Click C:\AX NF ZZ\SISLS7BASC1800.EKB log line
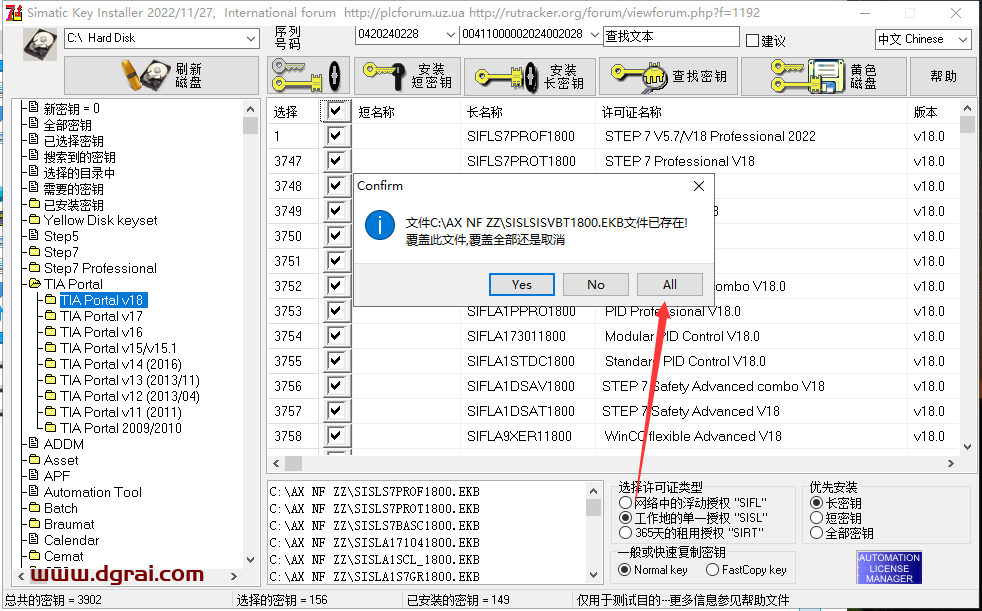 [x=375, y=526]
